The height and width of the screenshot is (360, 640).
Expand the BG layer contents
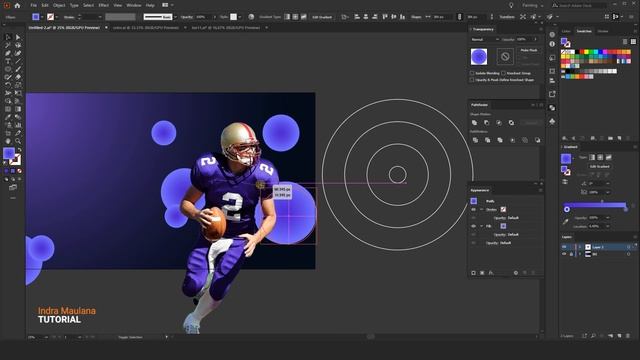click(580, 254)
